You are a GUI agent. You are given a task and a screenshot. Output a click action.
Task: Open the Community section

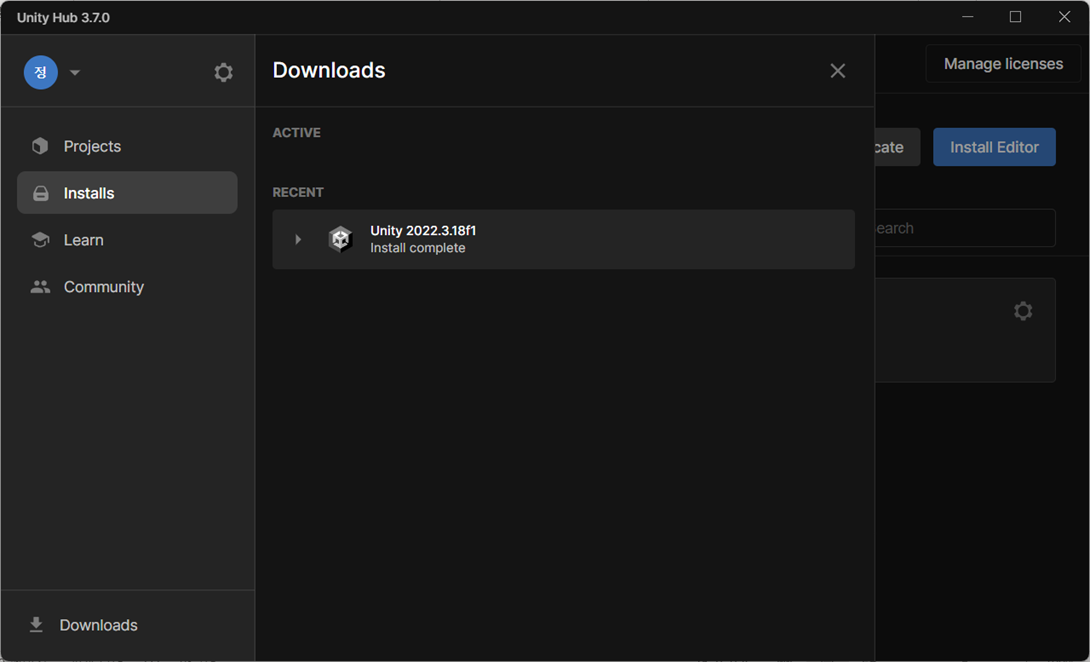pos(127,286)
